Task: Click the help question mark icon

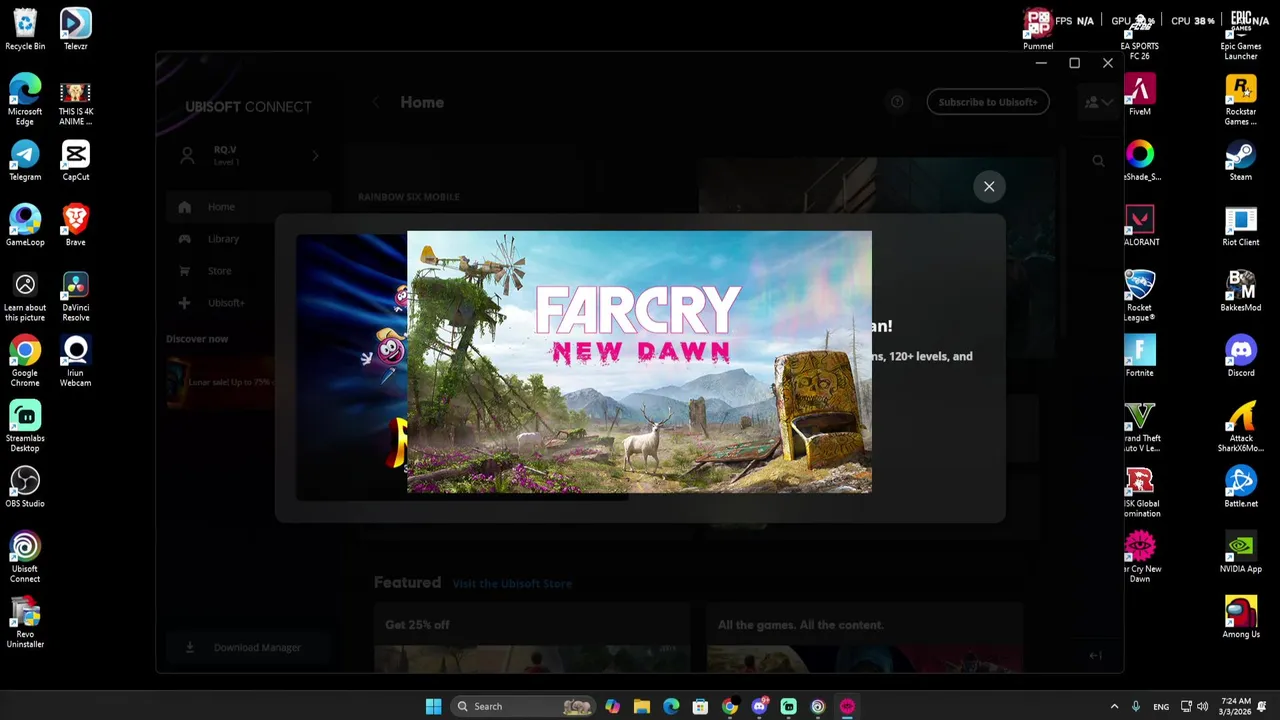Action: pyautogui.click(x=897, y=102)
